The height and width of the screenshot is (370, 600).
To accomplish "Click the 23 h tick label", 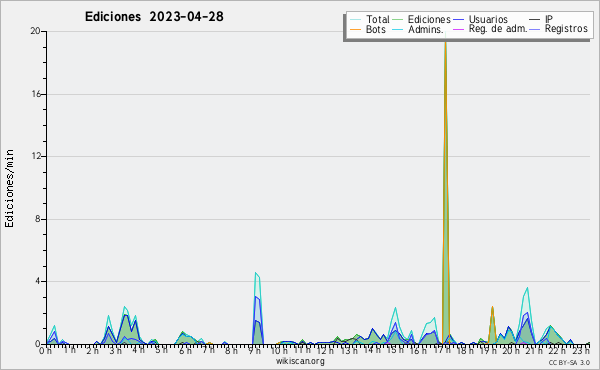I will tap(581, 350).
